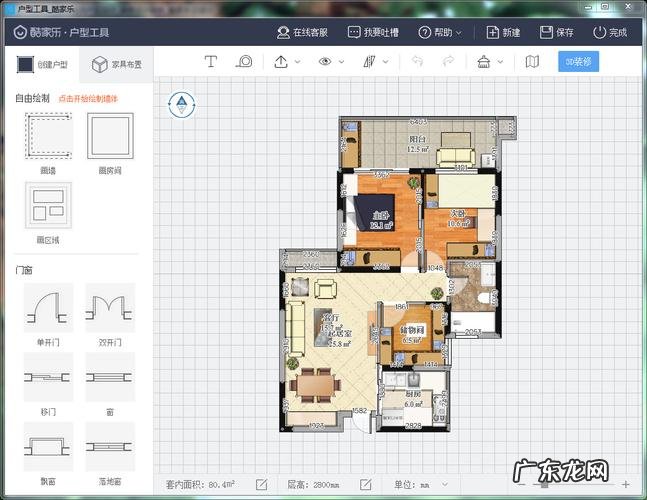Click the floor plan map icon
This screenshot has width=647, height=500.
point(532,62)
